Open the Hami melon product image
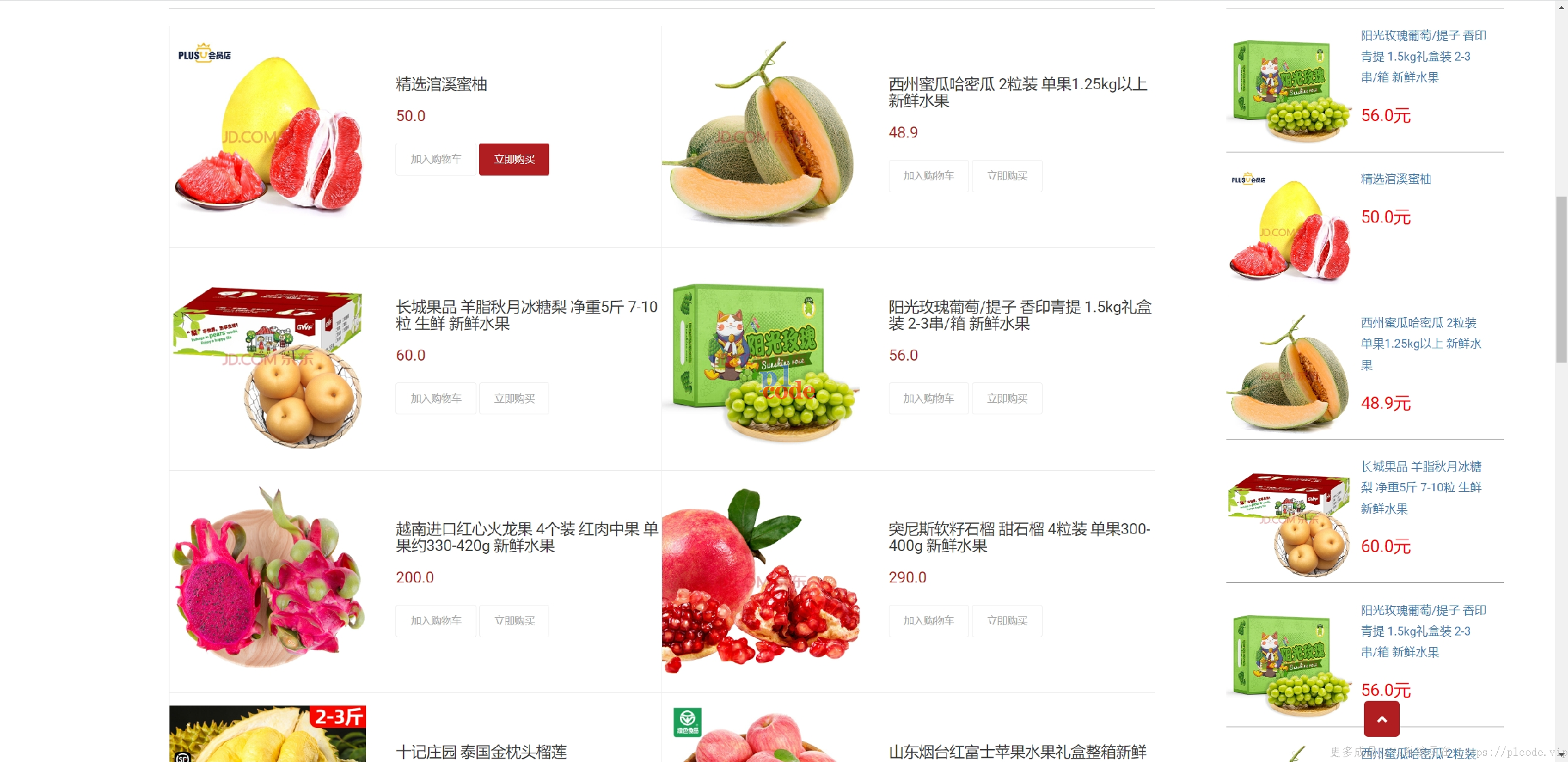This screenshot has width=1568, height=762. 760,133
